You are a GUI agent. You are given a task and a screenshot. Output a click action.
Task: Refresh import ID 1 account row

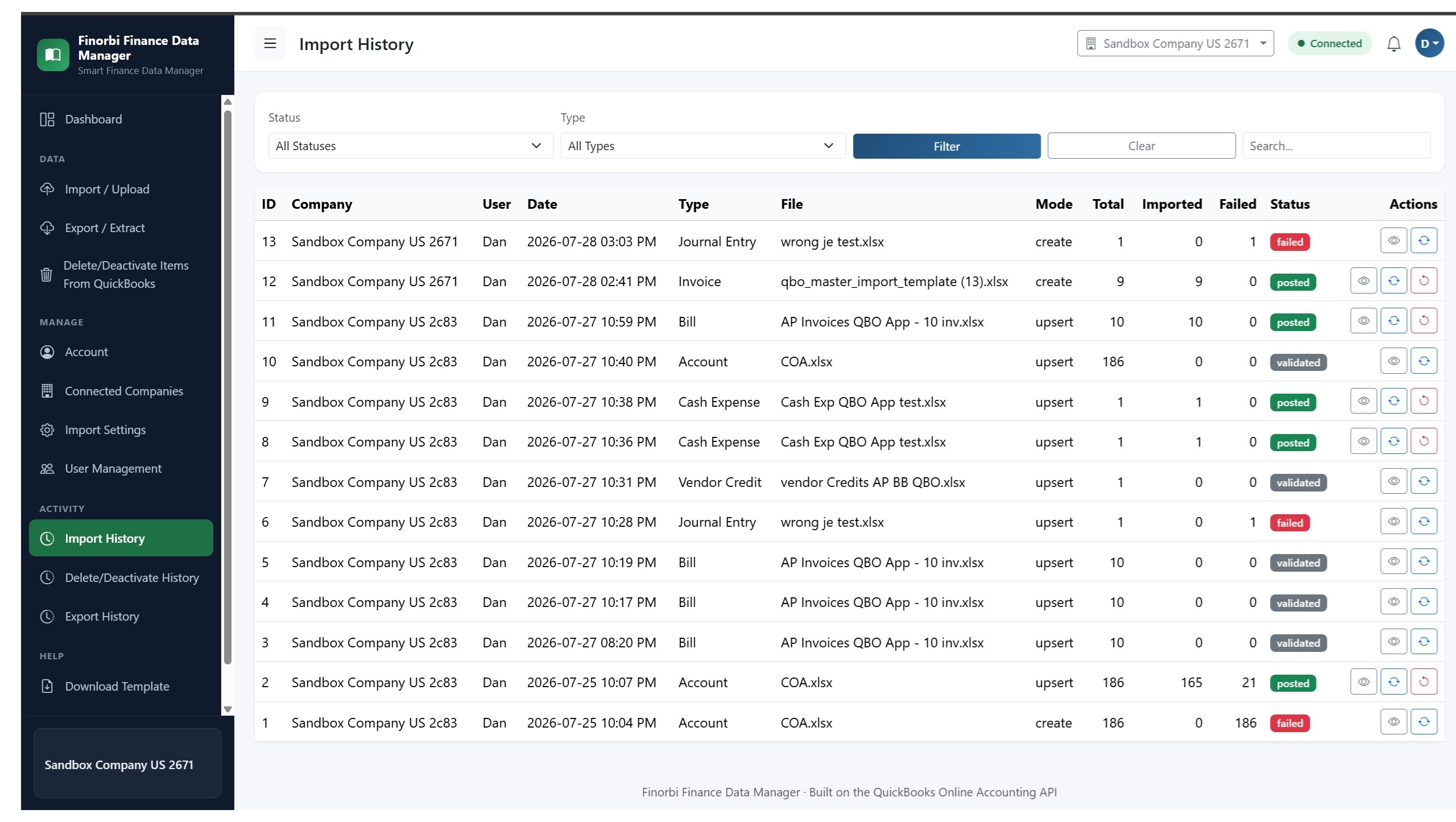coord(1424,722)
